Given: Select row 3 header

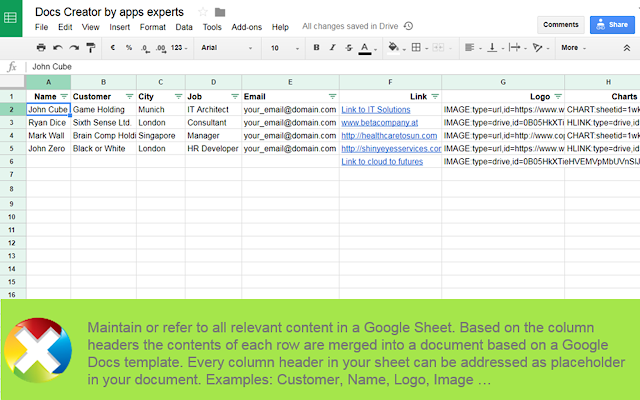Looking at the screenshot, I should point(12,122).
